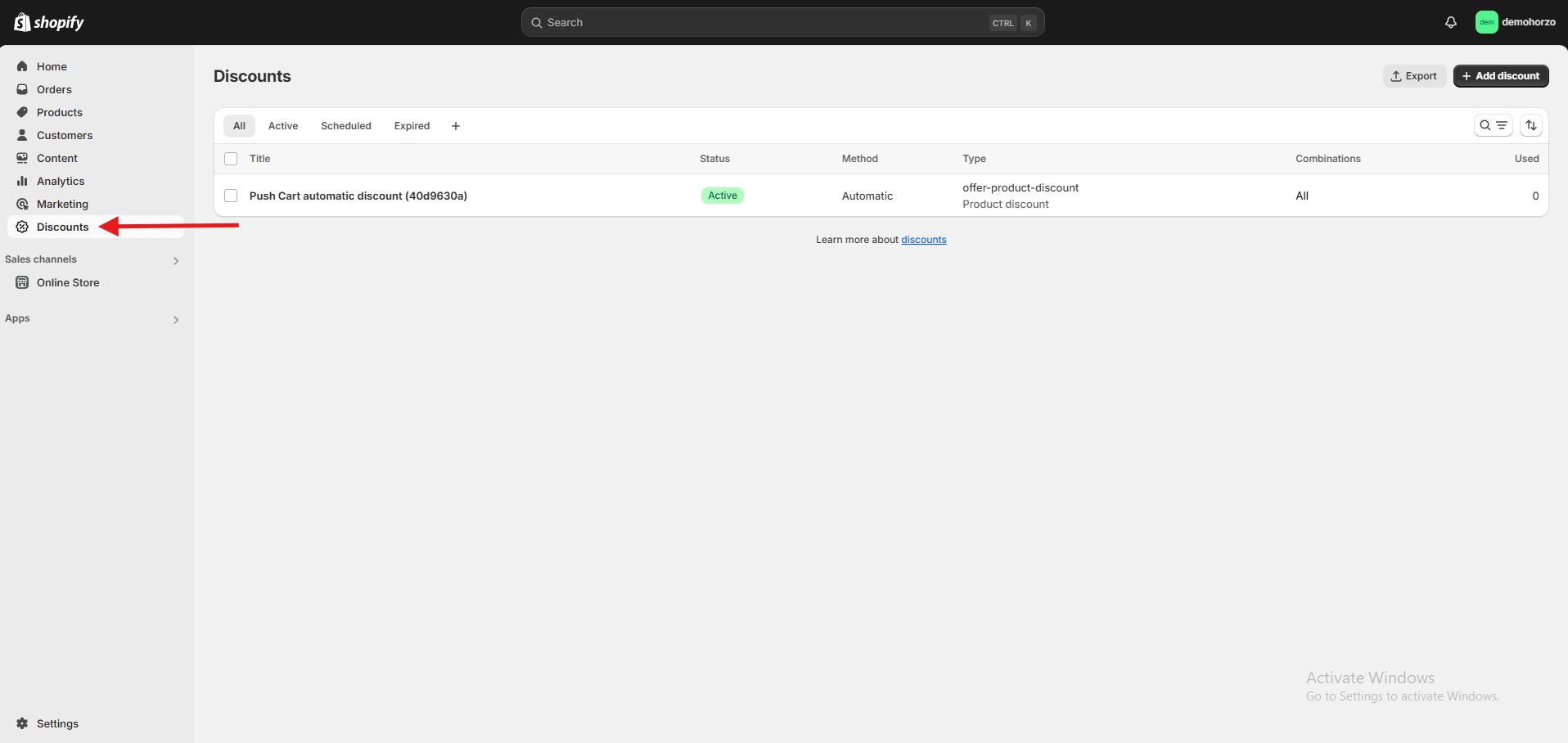Open the search and filter icon button

(1493, 125)
